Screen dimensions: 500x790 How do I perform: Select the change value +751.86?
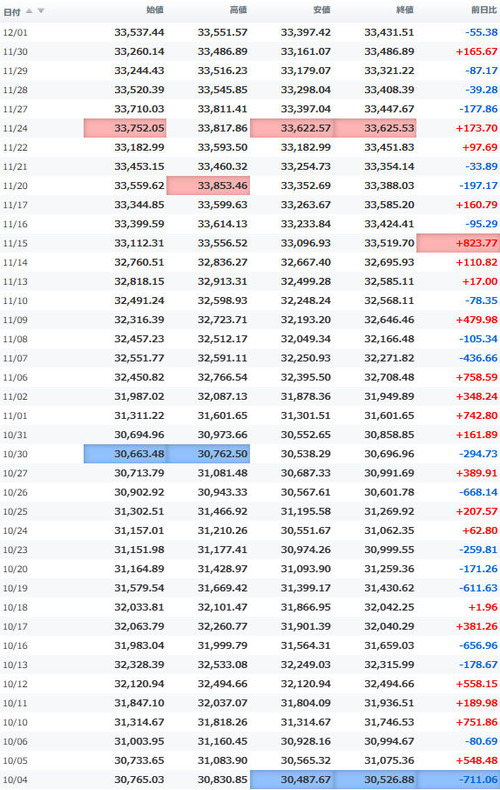(476, 722)
